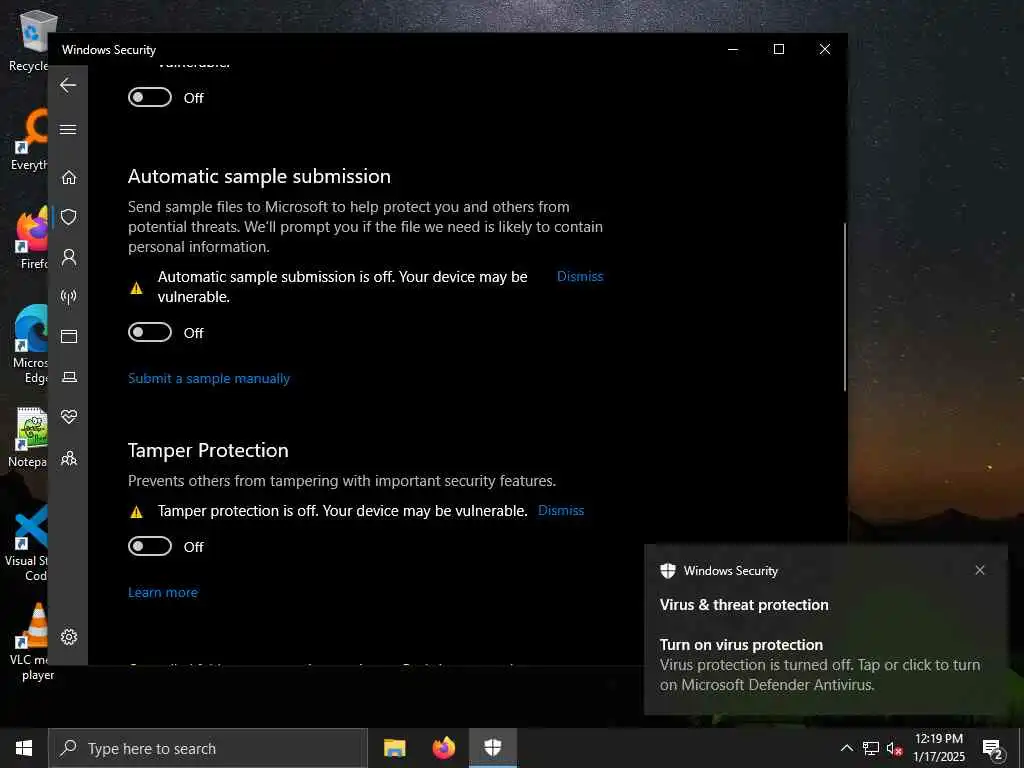Turn on Automatic sample submission toggle
Screen dimensions: 1024x768
[x=150, y=332]
